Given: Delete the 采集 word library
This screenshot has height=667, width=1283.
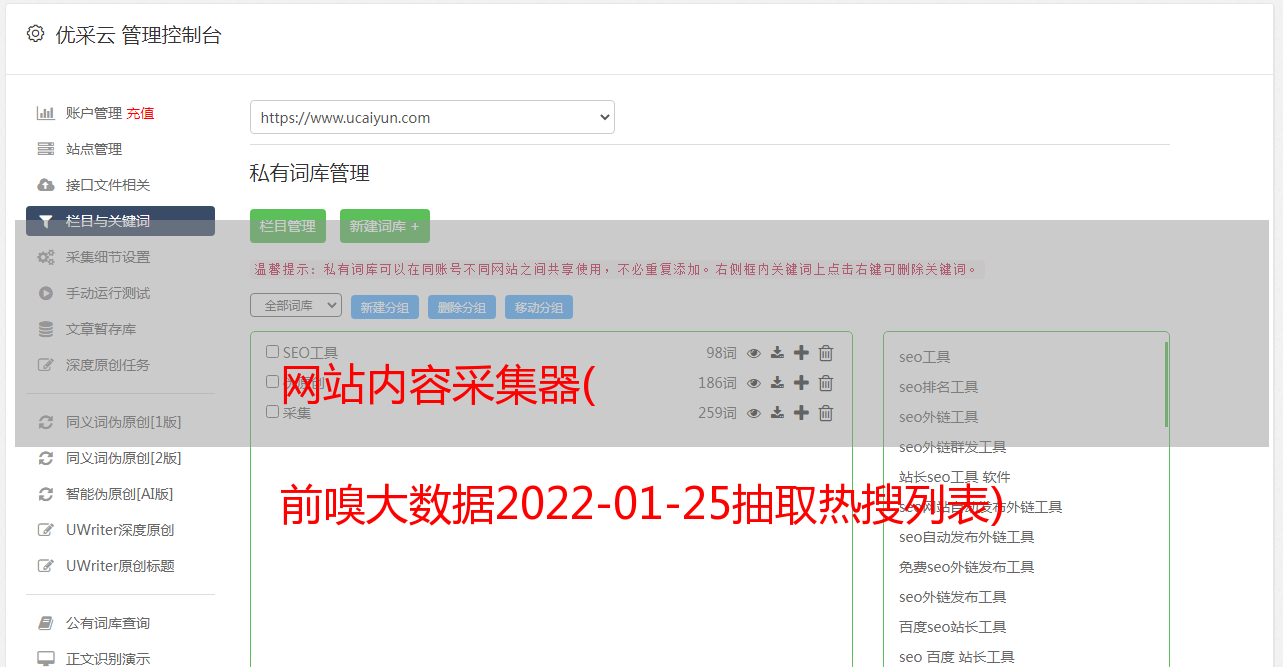Looking at the screenshot, I should click(826, 413).
